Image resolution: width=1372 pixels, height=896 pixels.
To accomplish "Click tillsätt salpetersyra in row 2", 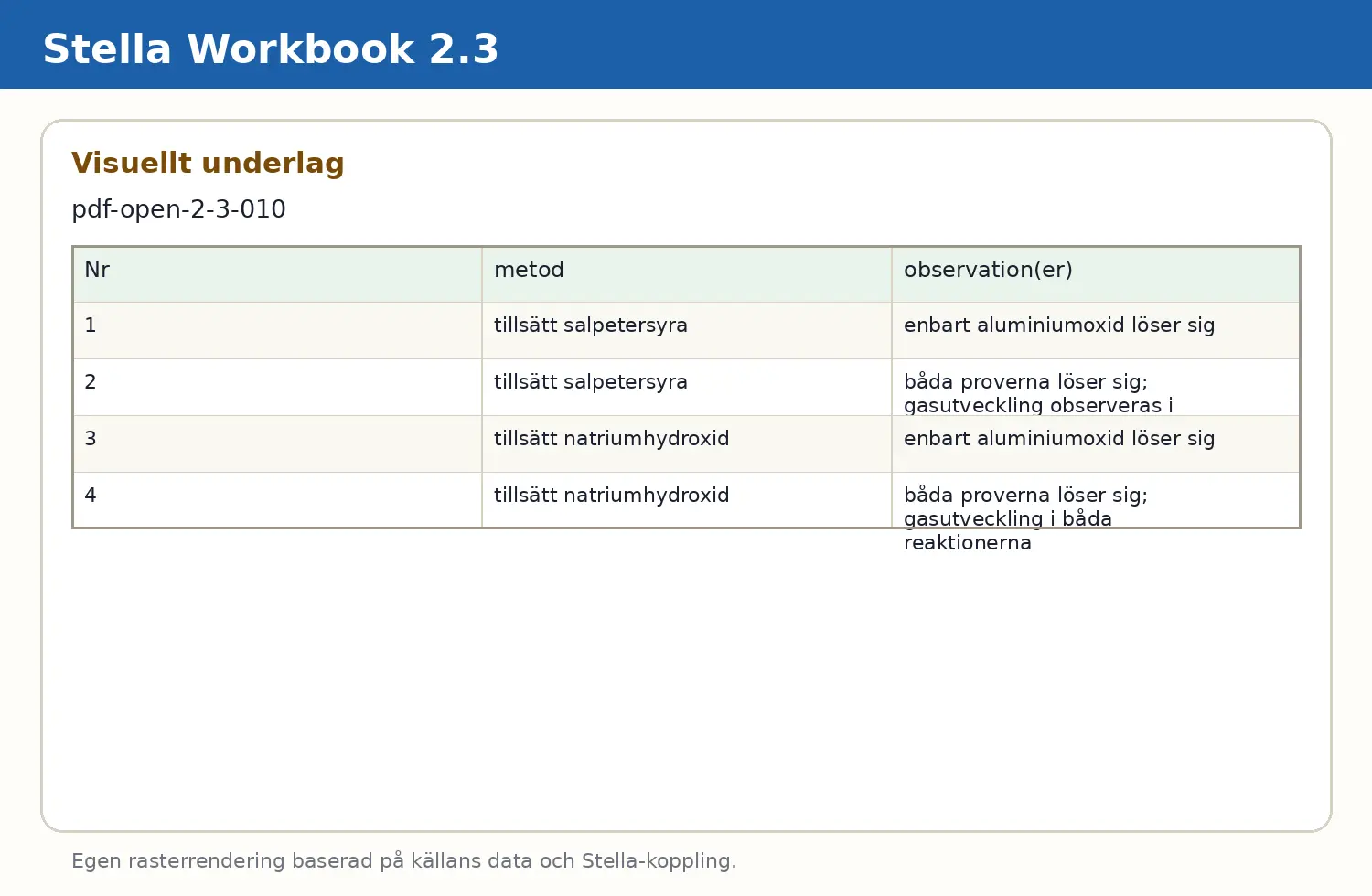I will point(591,382).
